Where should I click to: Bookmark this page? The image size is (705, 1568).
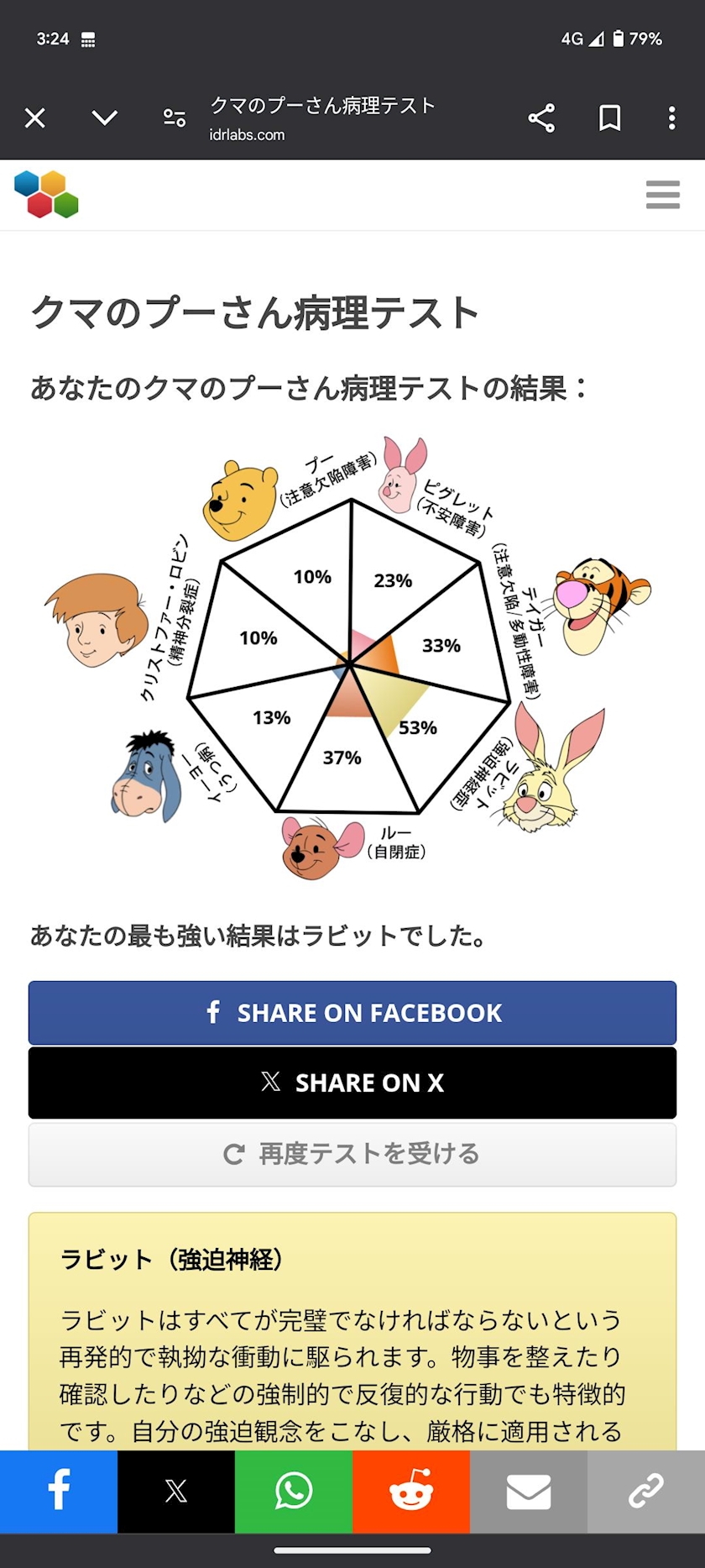tap(610, 118)
